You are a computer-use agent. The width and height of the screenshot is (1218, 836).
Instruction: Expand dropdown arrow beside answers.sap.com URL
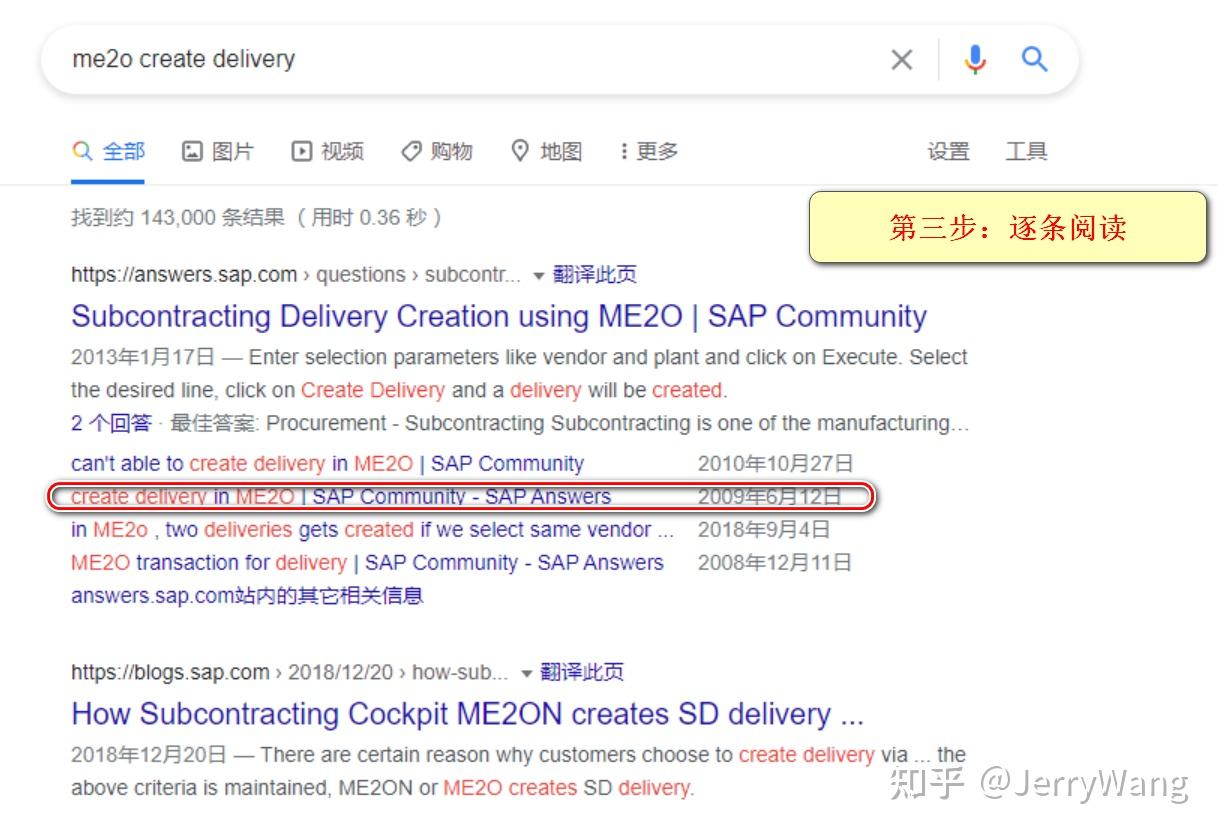tap(539, 276)
